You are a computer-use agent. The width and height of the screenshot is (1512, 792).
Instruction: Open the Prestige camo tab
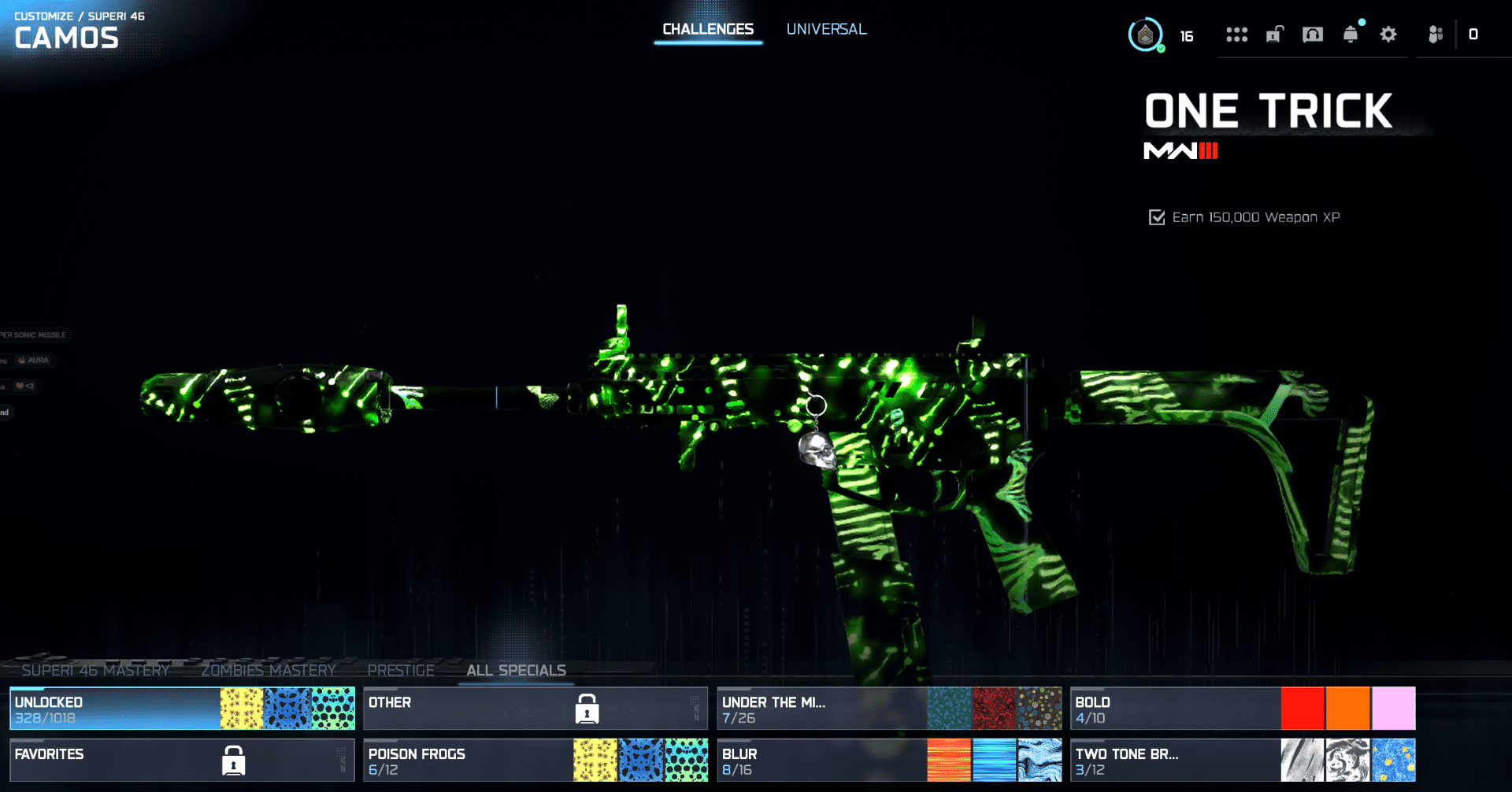(x=401, y=670)
